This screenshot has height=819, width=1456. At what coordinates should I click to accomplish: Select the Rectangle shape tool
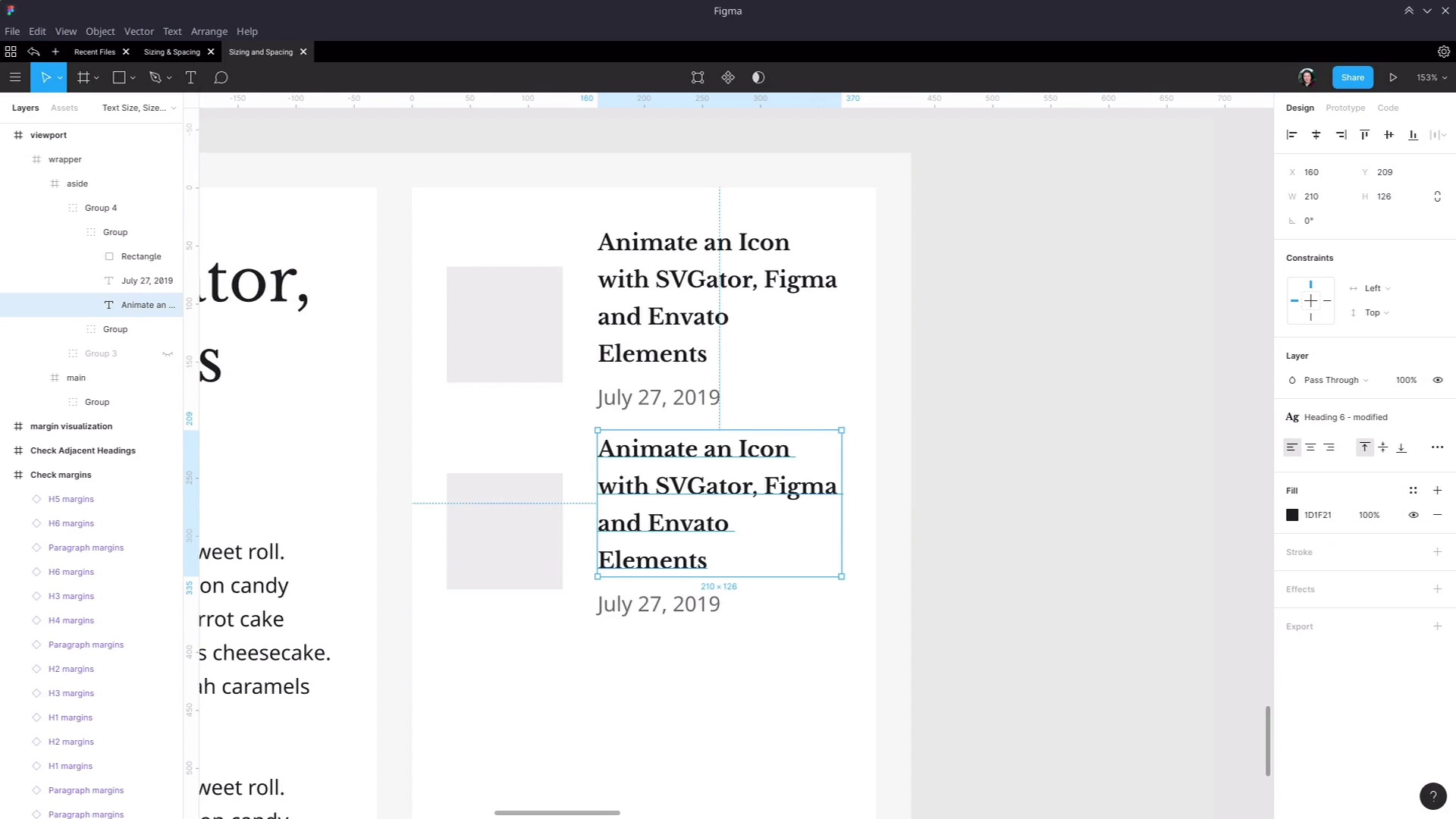click(119, 77)
